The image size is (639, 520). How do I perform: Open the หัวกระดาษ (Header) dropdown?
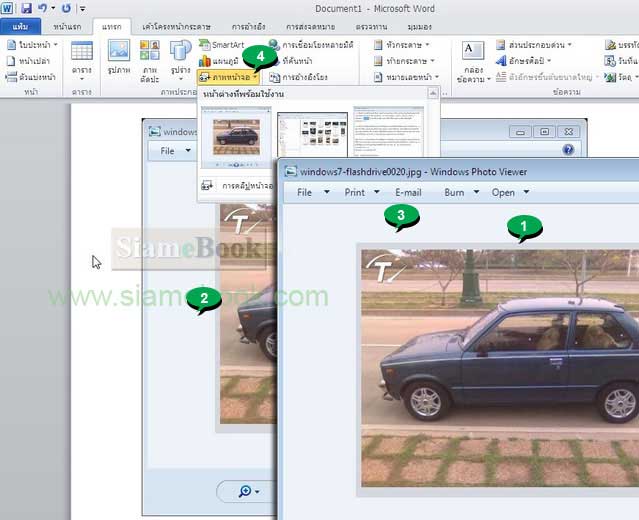click(x=402, y=44)
